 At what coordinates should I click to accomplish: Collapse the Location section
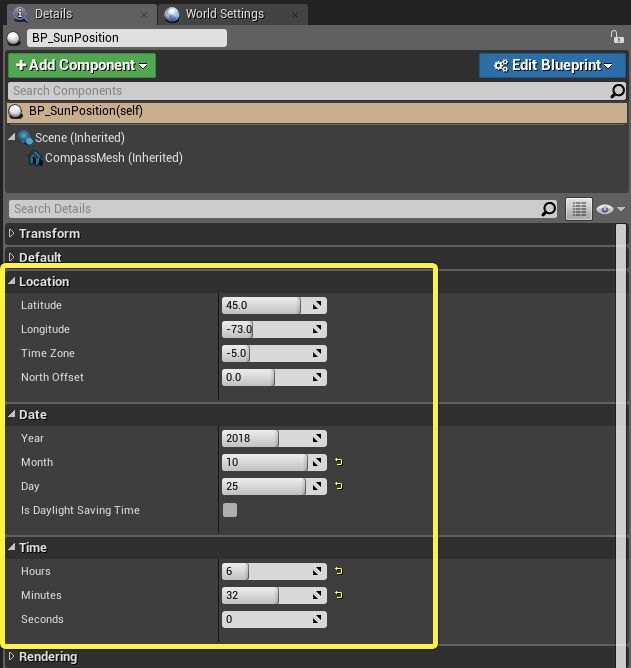pyautogui.click(x=12, y=281)
